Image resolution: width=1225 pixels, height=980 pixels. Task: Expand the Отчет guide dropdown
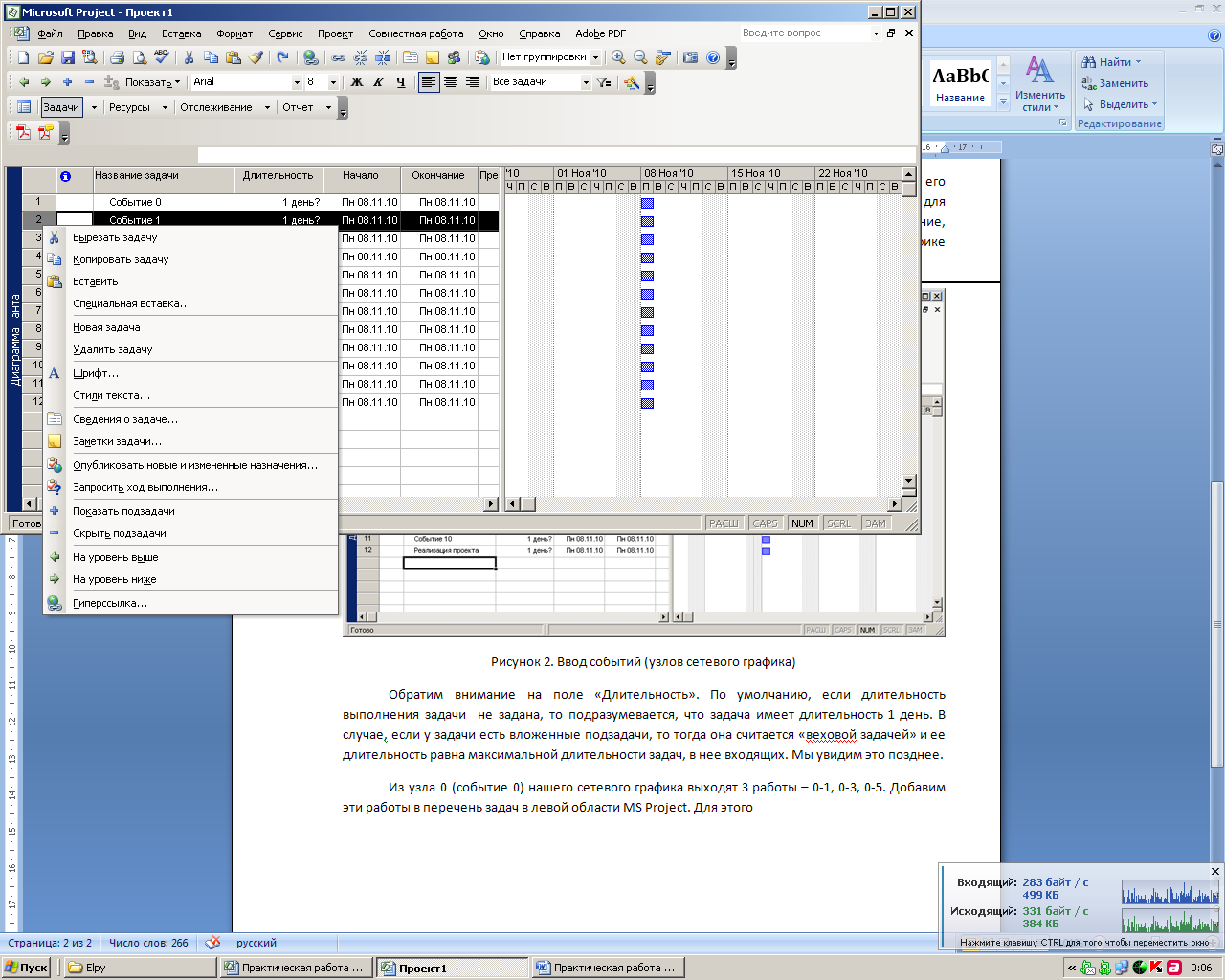tap(328, 107)
